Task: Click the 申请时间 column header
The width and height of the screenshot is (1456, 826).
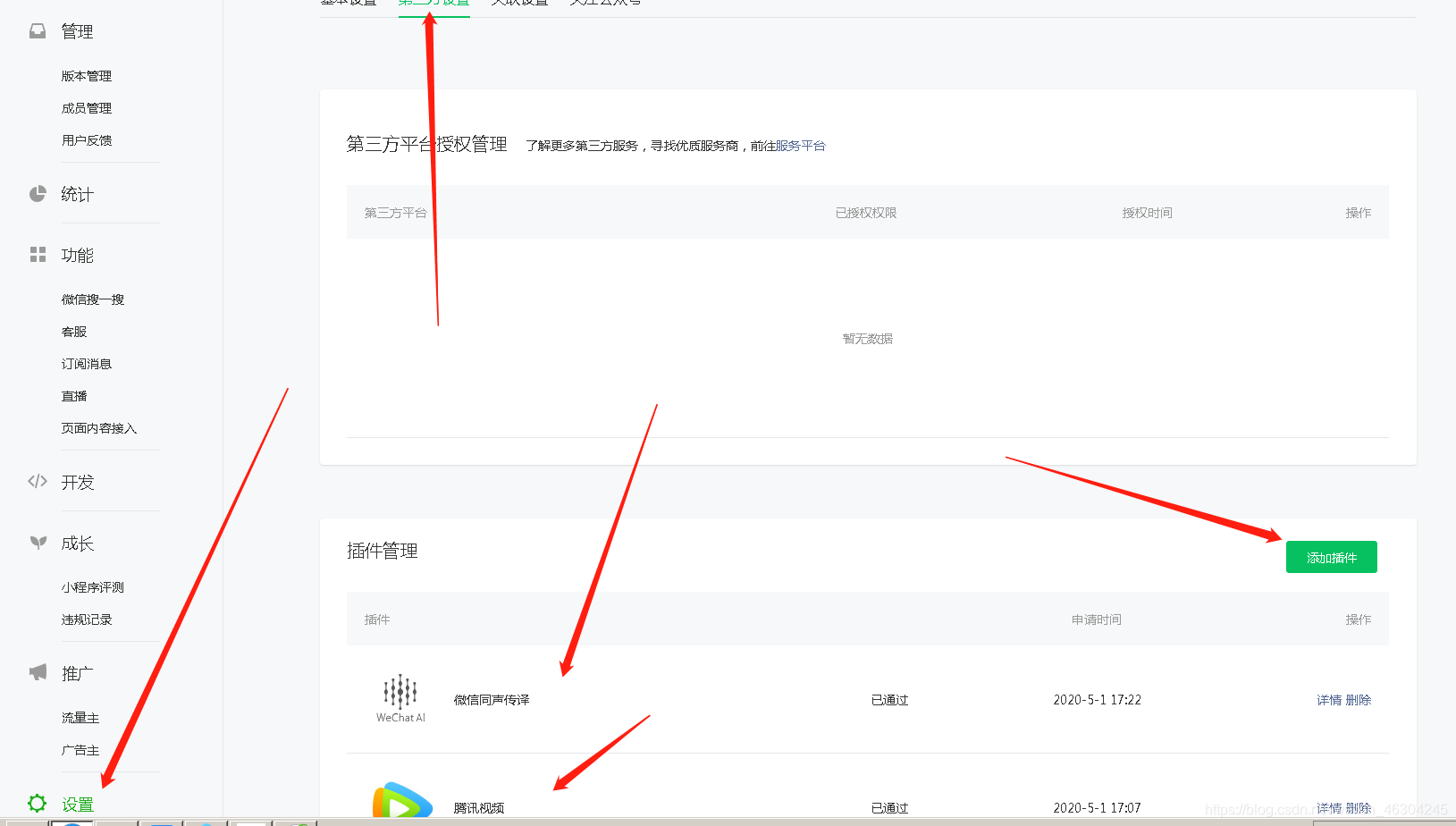Action: 1097,619
